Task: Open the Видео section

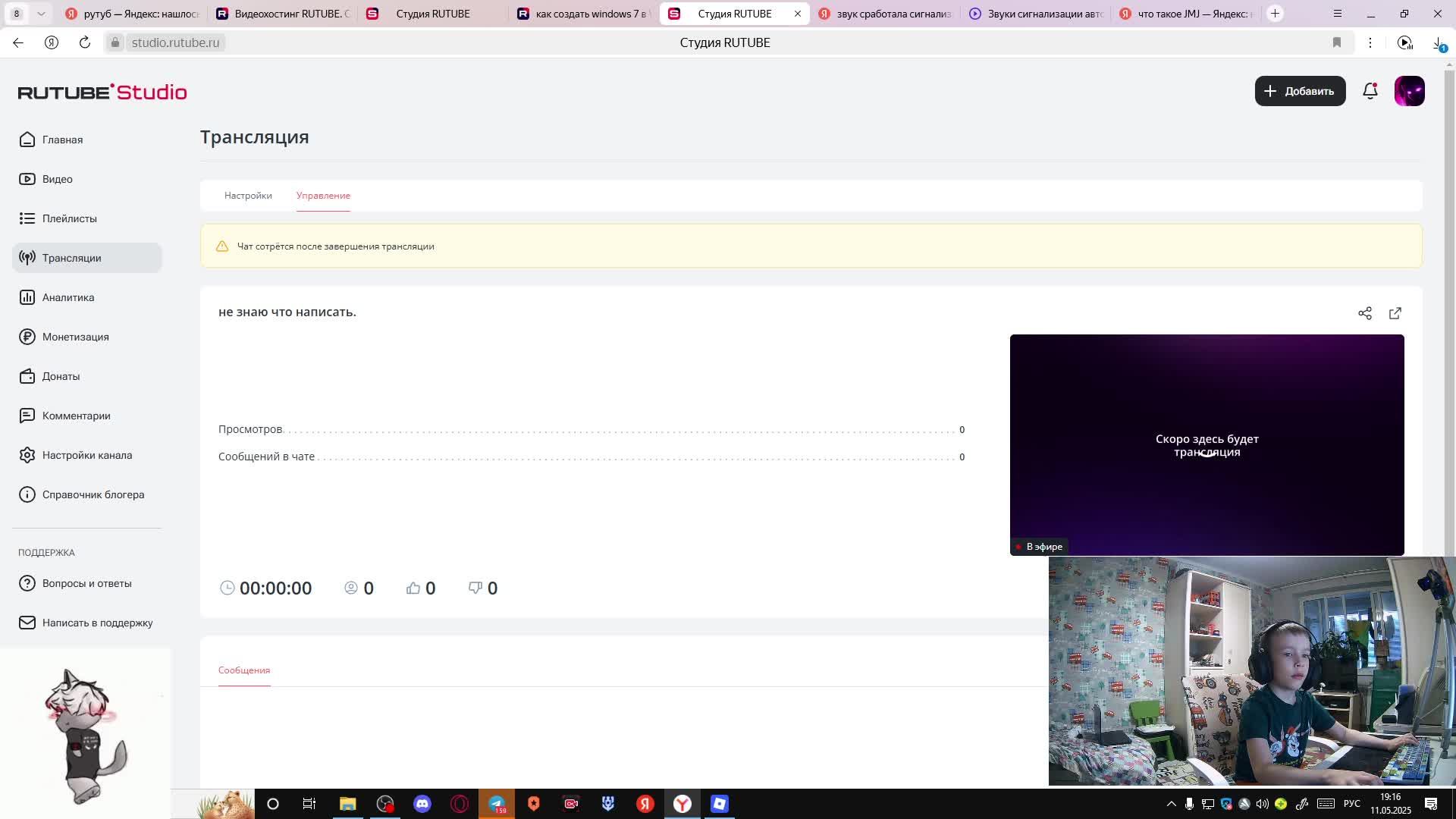Action: (x=86, y=179)
